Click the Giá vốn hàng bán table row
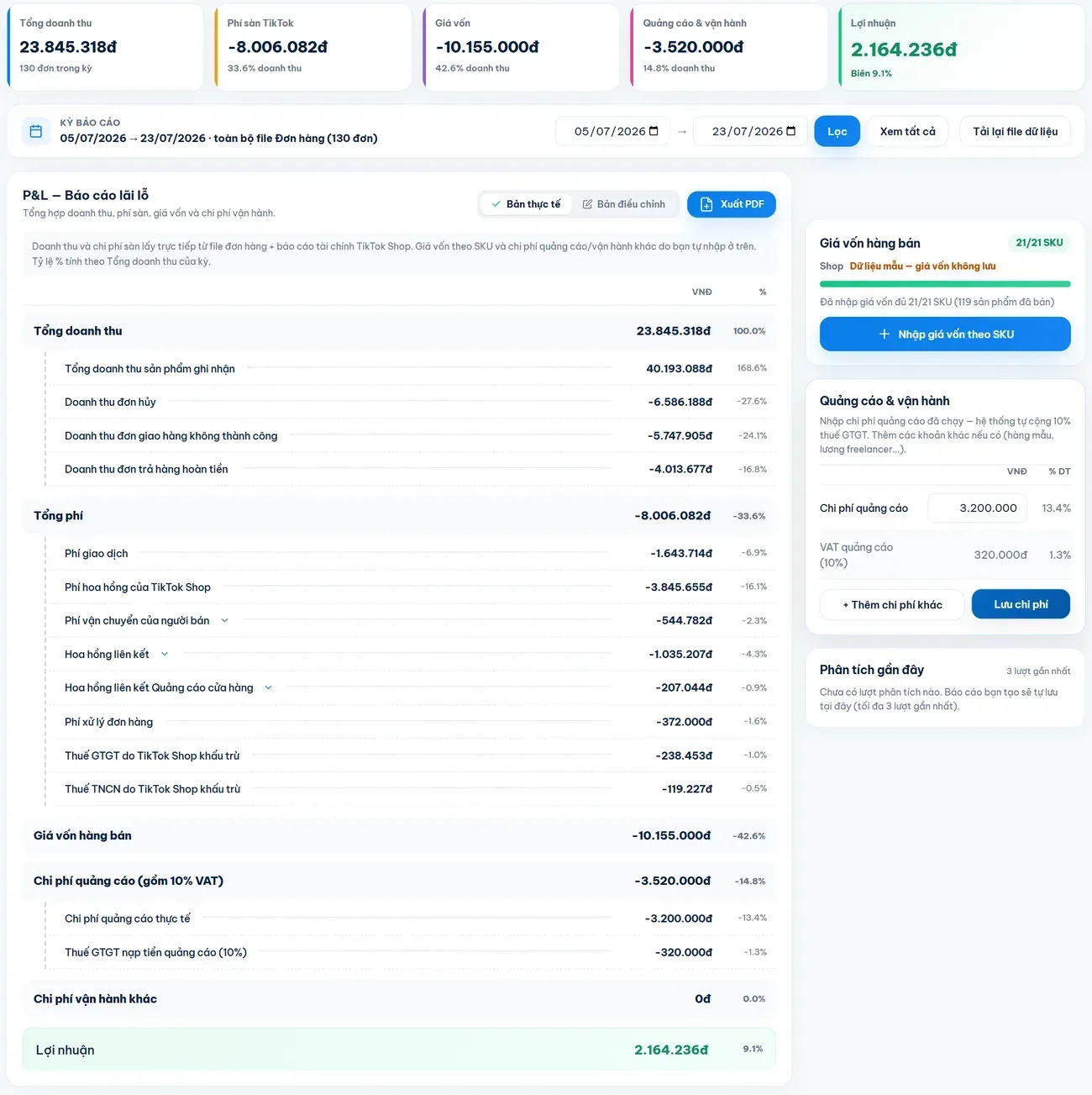Screen dimensions: 1092x1095 [399, 836]
